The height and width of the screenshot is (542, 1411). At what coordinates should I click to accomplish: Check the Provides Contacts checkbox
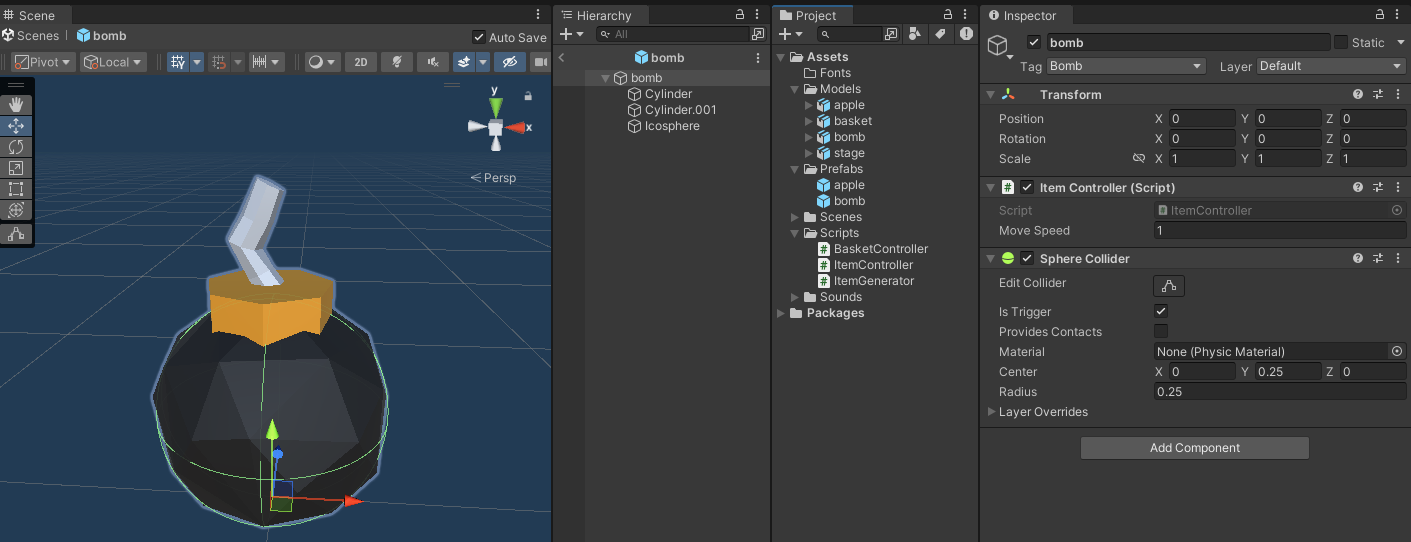pyautogui.click(x=1161, y=331)
